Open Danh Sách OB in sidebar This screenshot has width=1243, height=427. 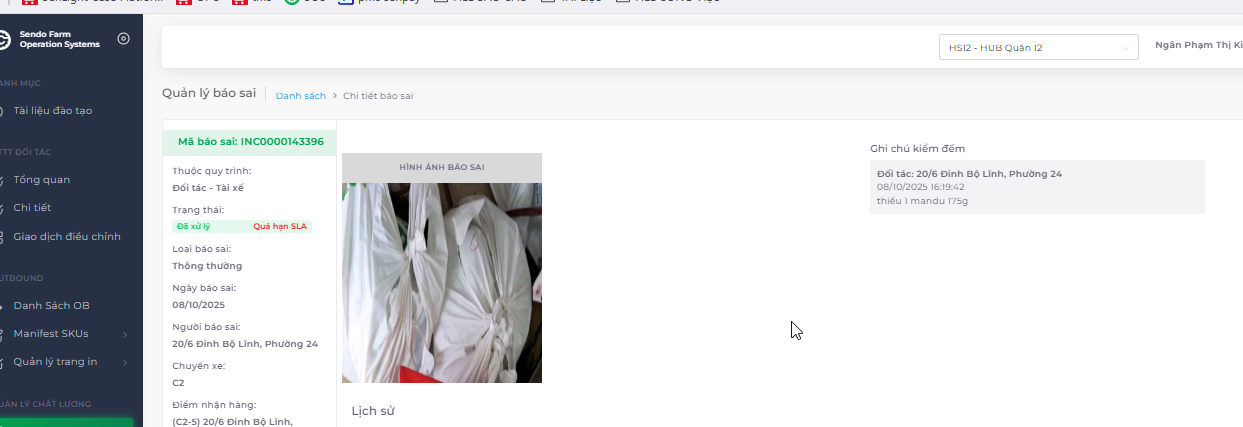(51, 306)
